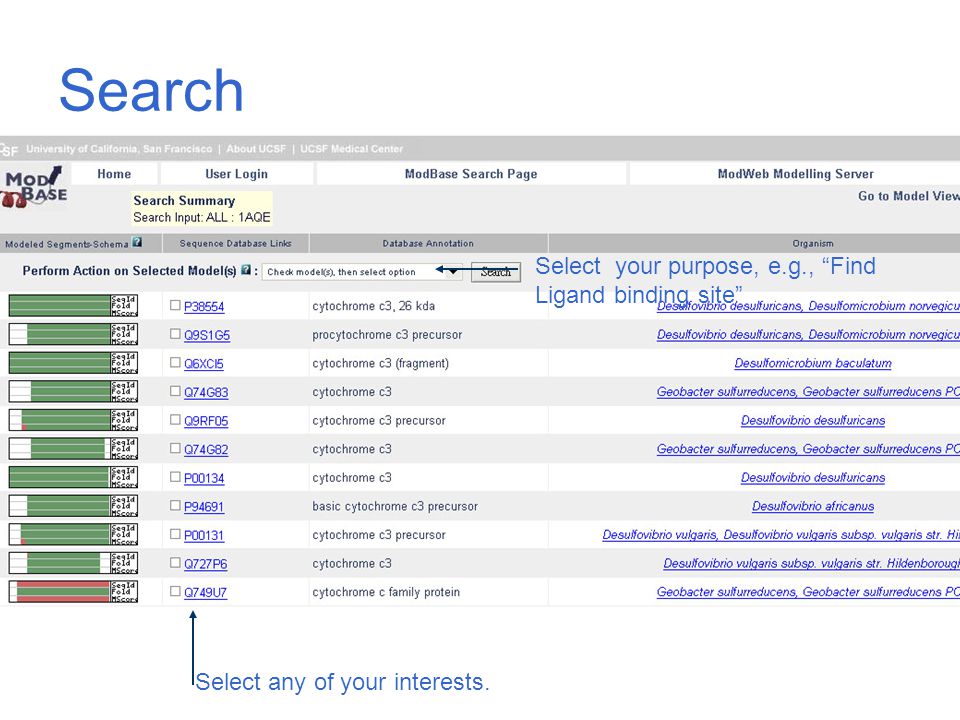
Task: Open sequence link Q727P6
Action: click(x=205, y=564)
